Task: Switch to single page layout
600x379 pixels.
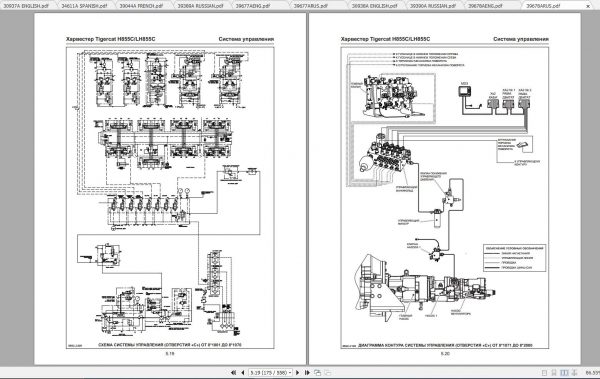Action: 545,373
